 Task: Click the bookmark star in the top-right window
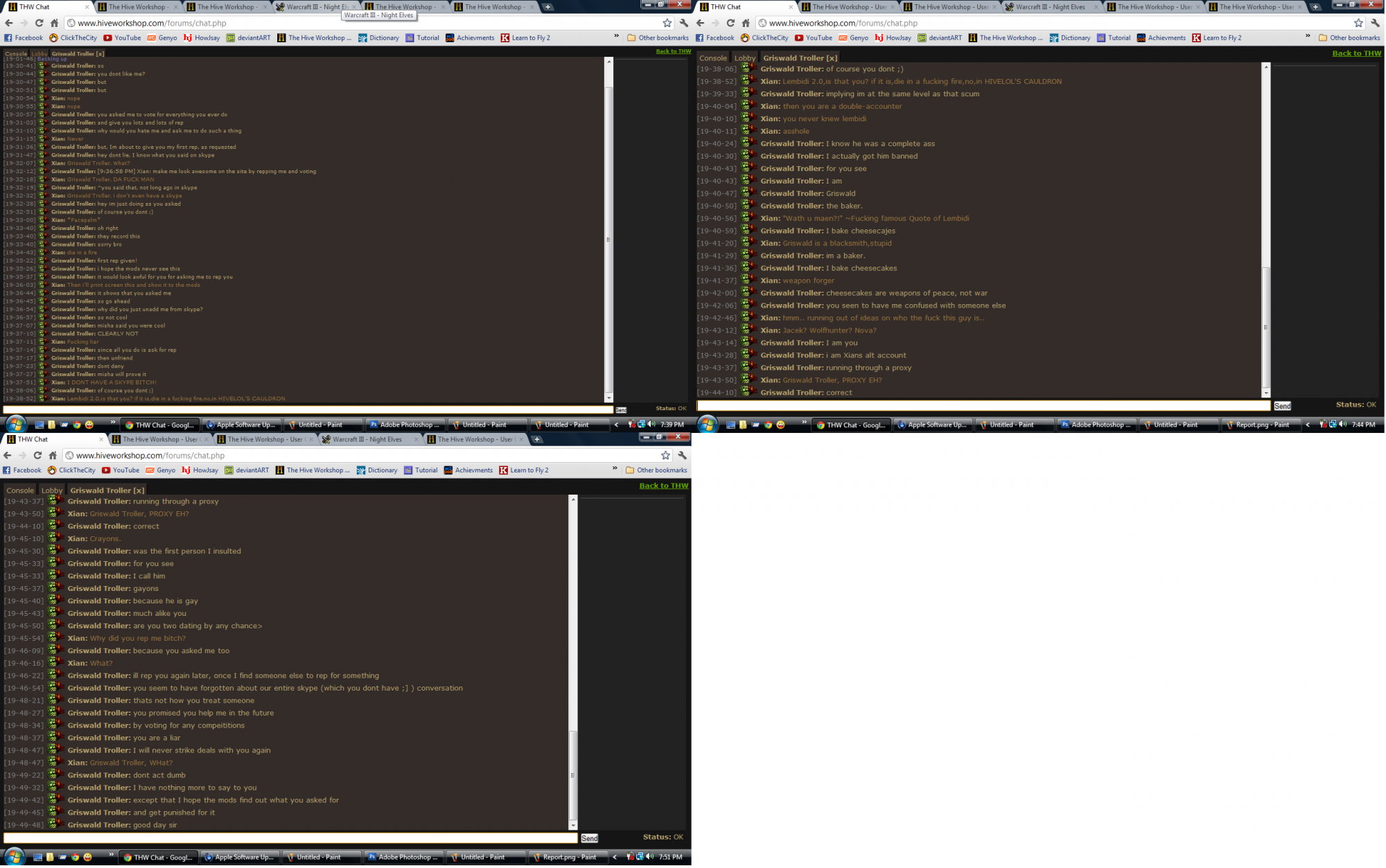[1358, 23]
